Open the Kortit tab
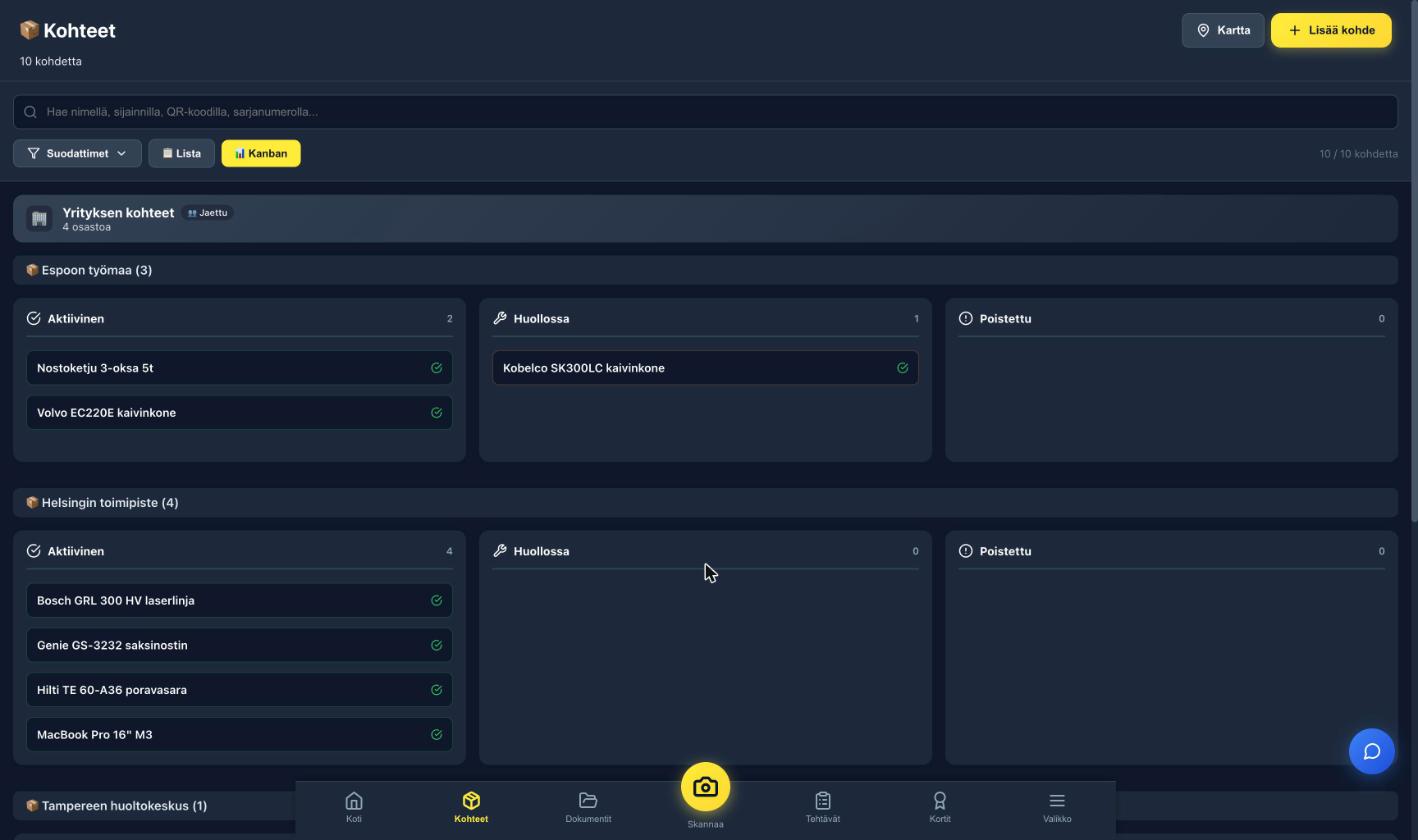The image size is (1418, 840). 940,807
